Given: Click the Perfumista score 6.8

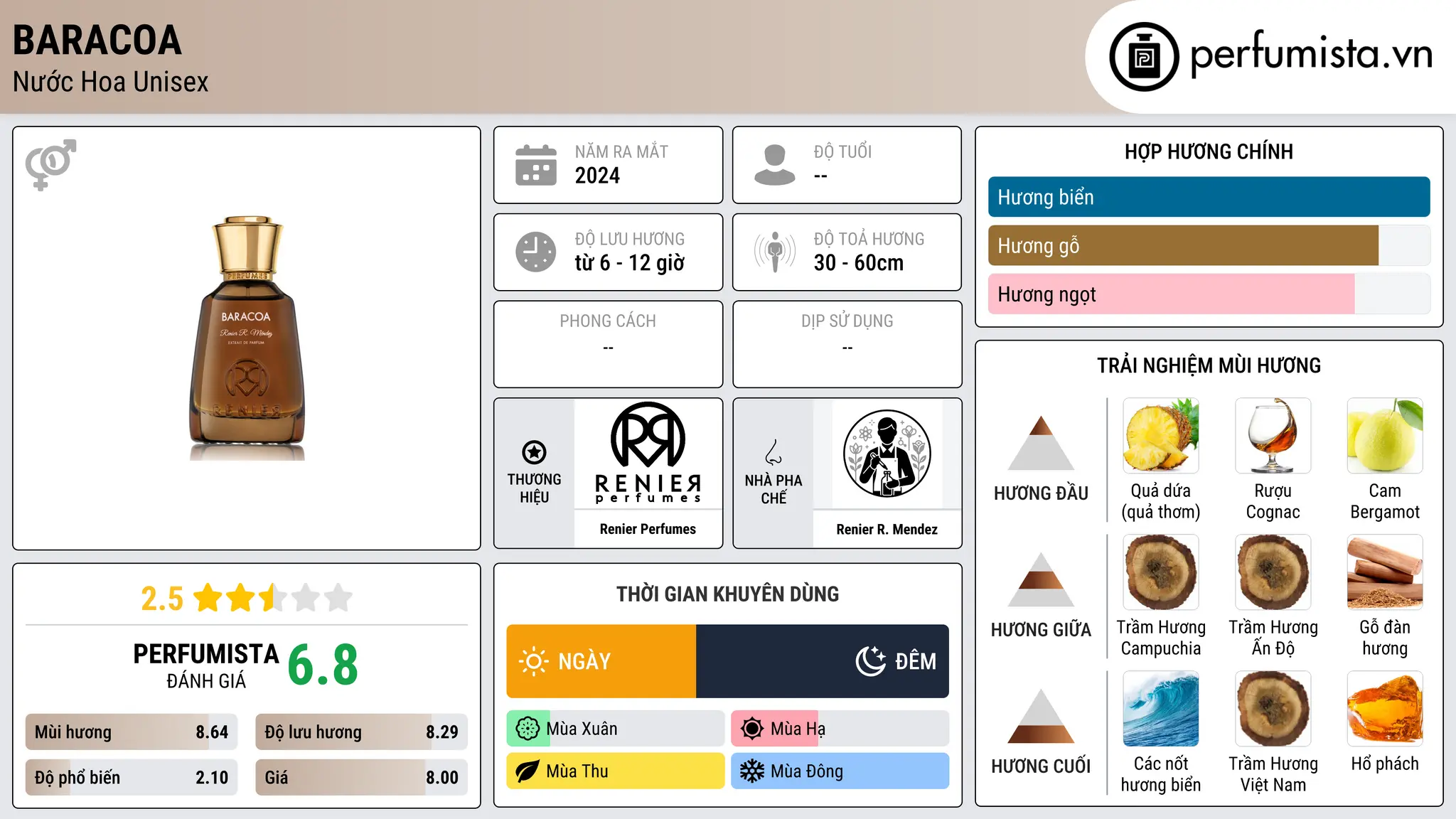Looking at the screenshot, I should point(323,665).
